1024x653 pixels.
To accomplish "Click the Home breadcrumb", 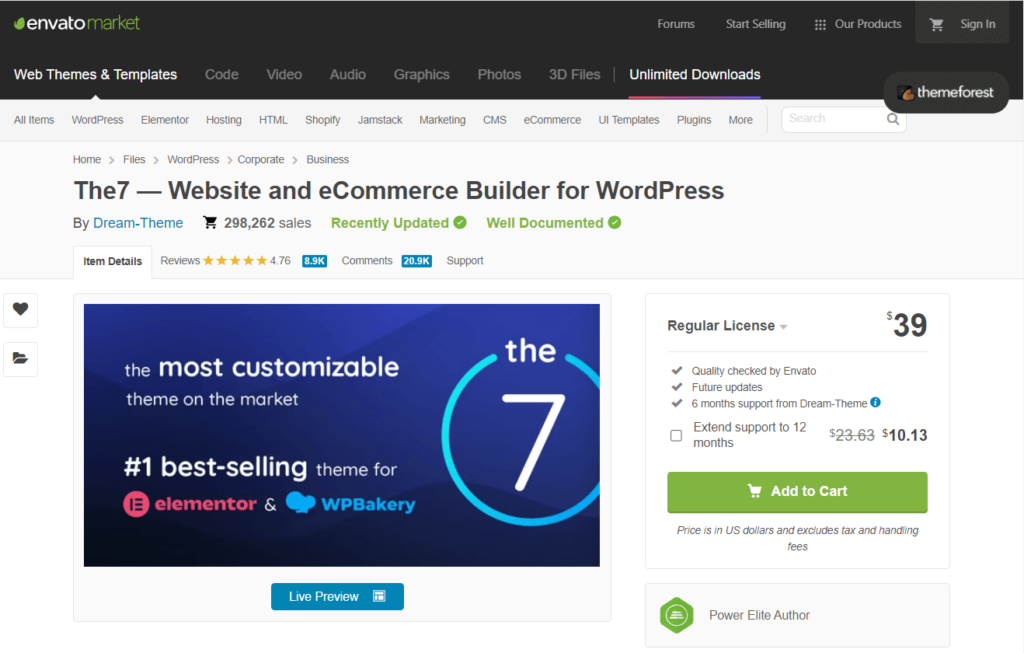I will tap(87, 159).
